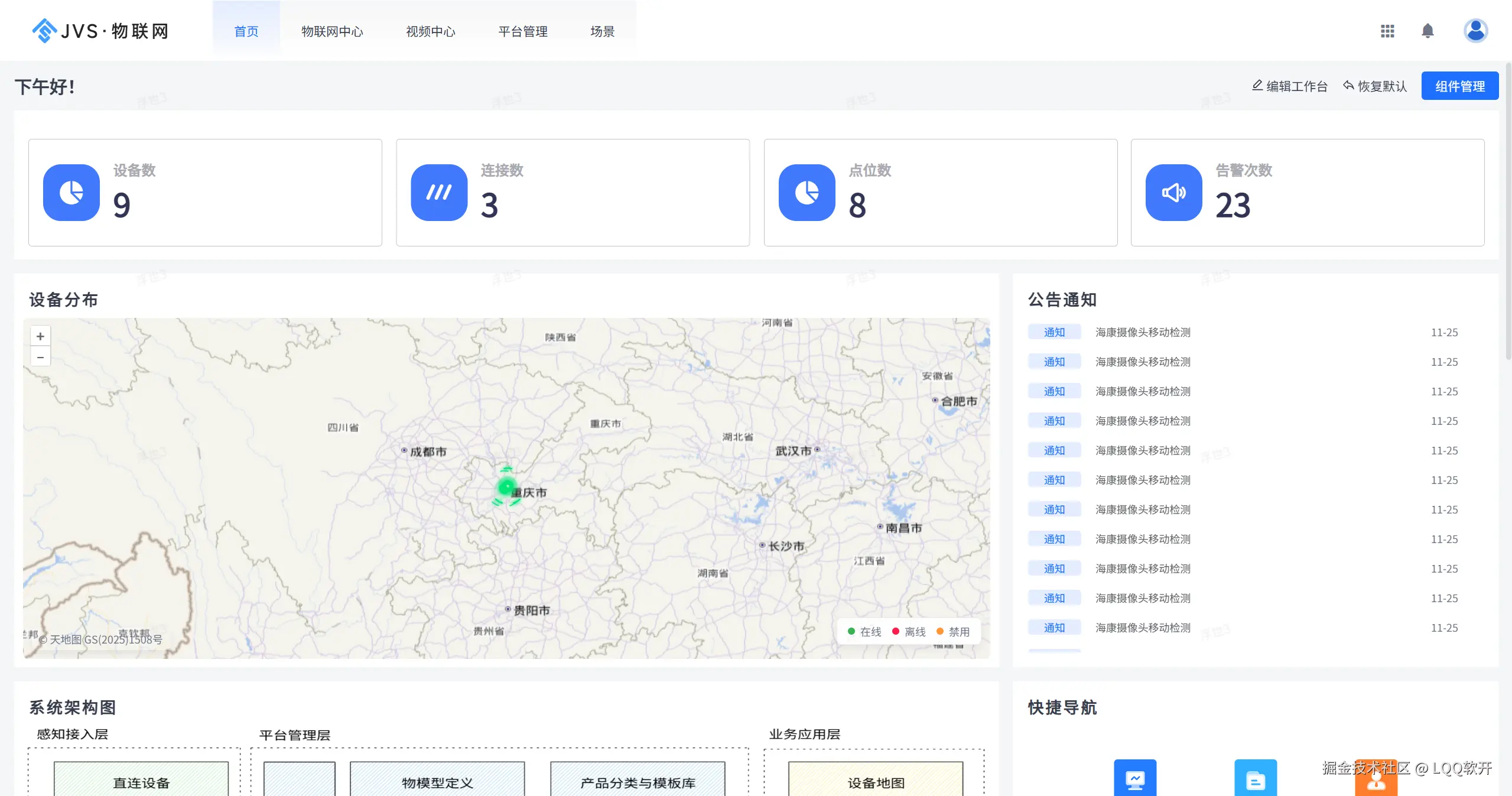Click the 组件管理 button
Viewport: 1512px width, 796px height.
click(x=1459, y=86)
